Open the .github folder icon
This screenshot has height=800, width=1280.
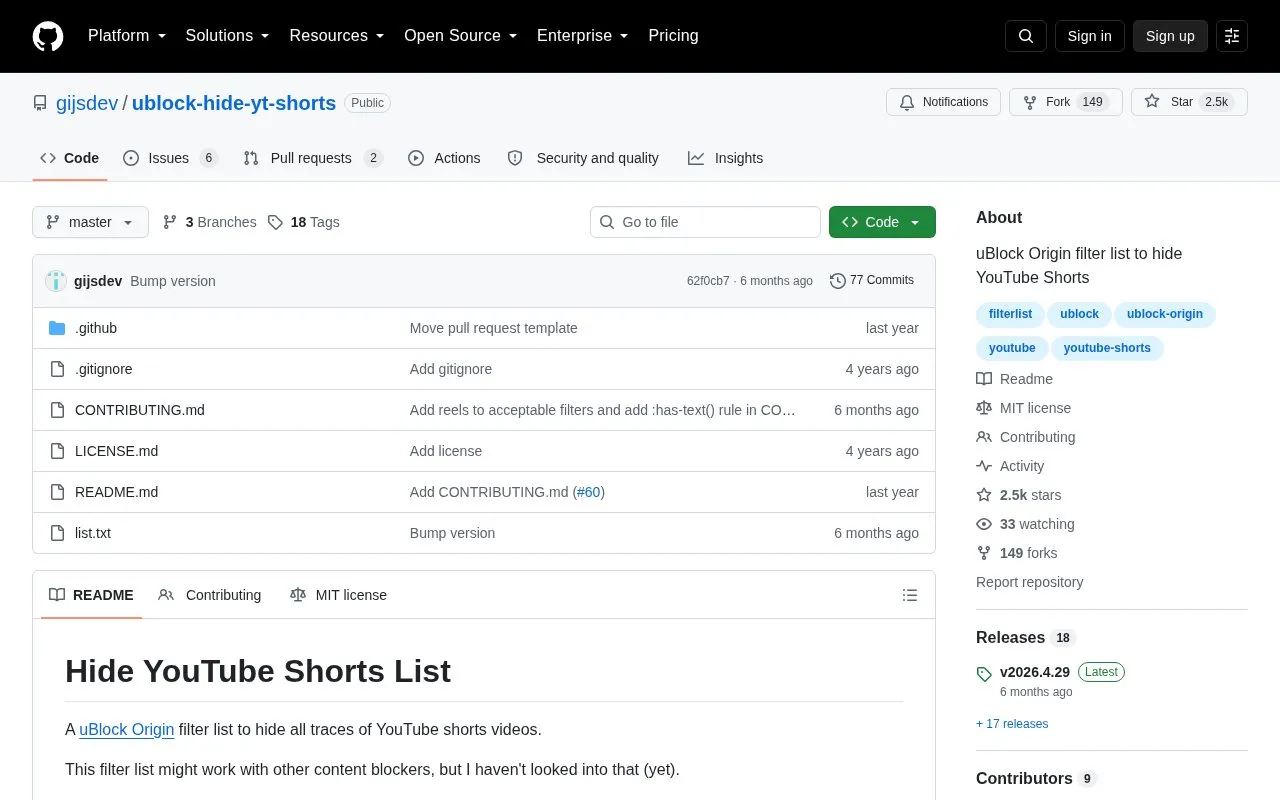[x=57, y=328]
